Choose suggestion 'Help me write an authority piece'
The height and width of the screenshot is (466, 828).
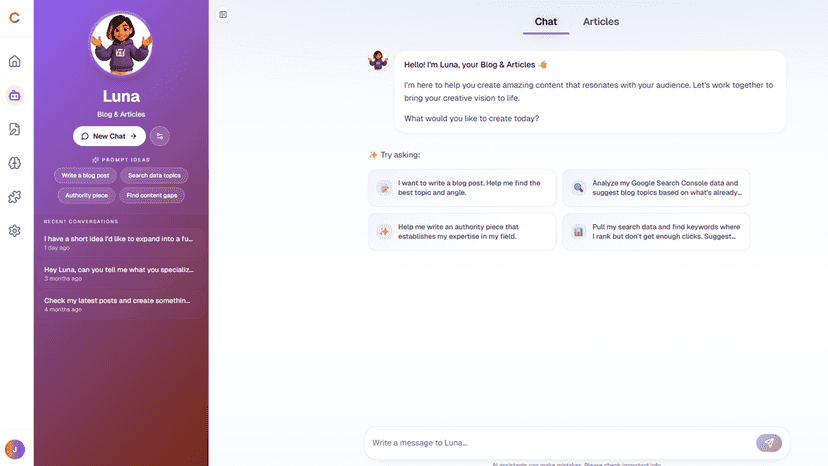(462, 231)
